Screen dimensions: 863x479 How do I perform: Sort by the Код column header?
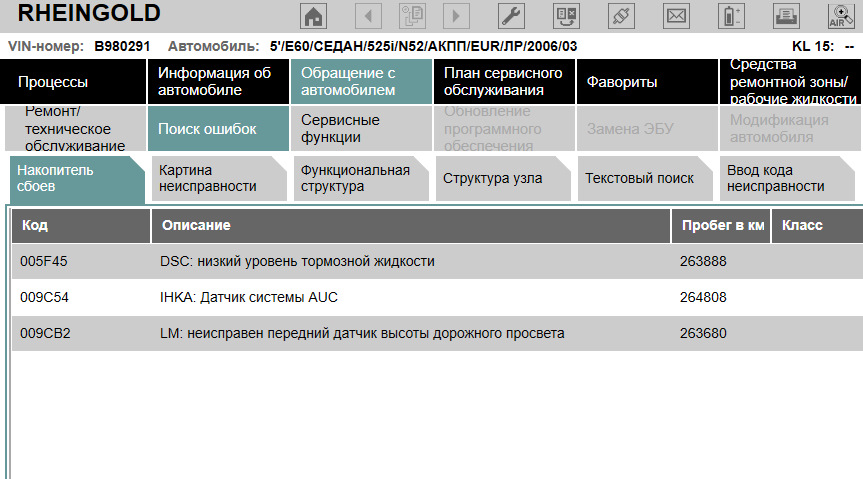[x=81, y=225]
